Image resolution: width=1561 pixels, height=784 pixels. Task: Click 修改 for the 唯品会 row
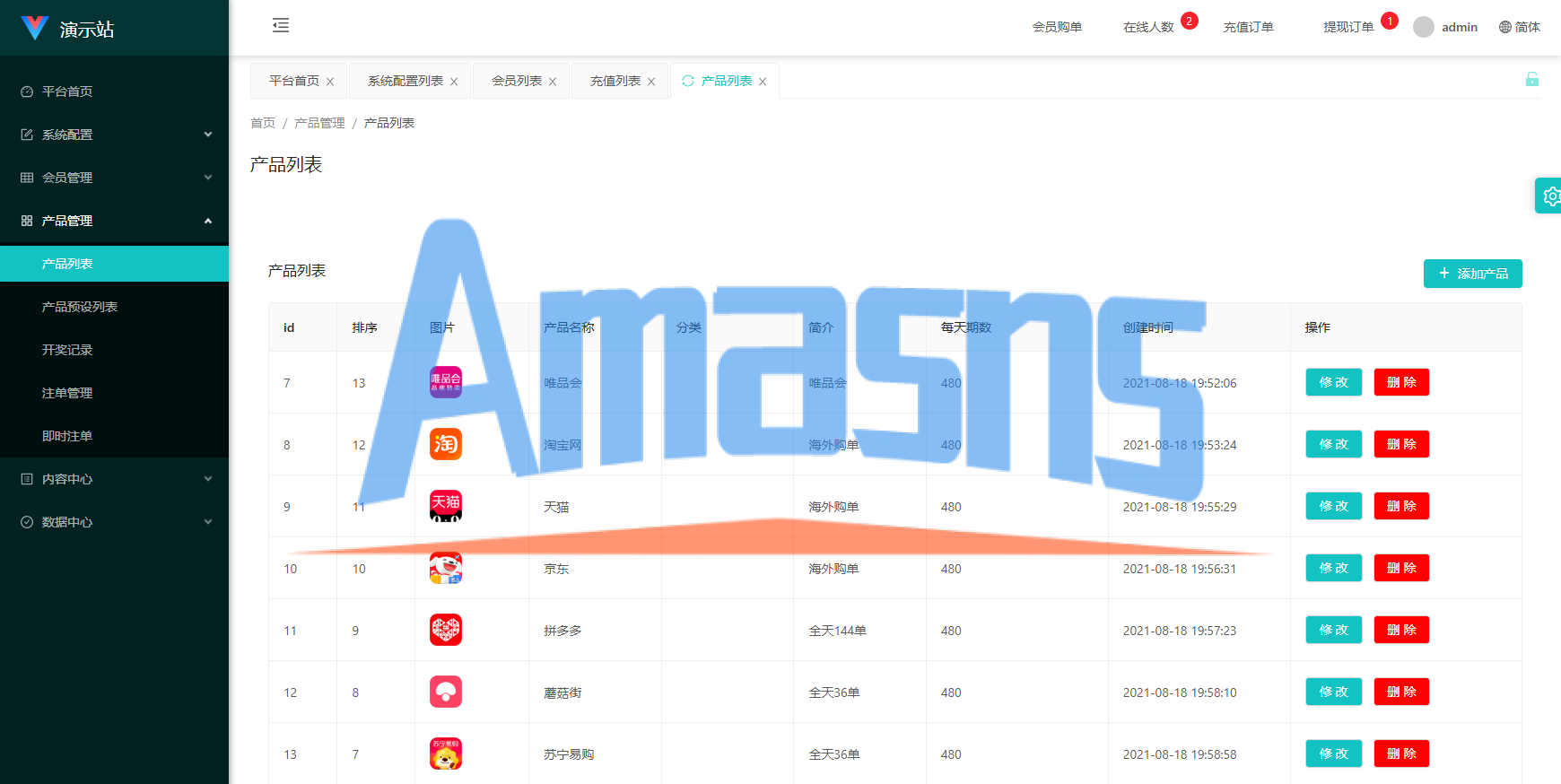tap(1333, 382)
